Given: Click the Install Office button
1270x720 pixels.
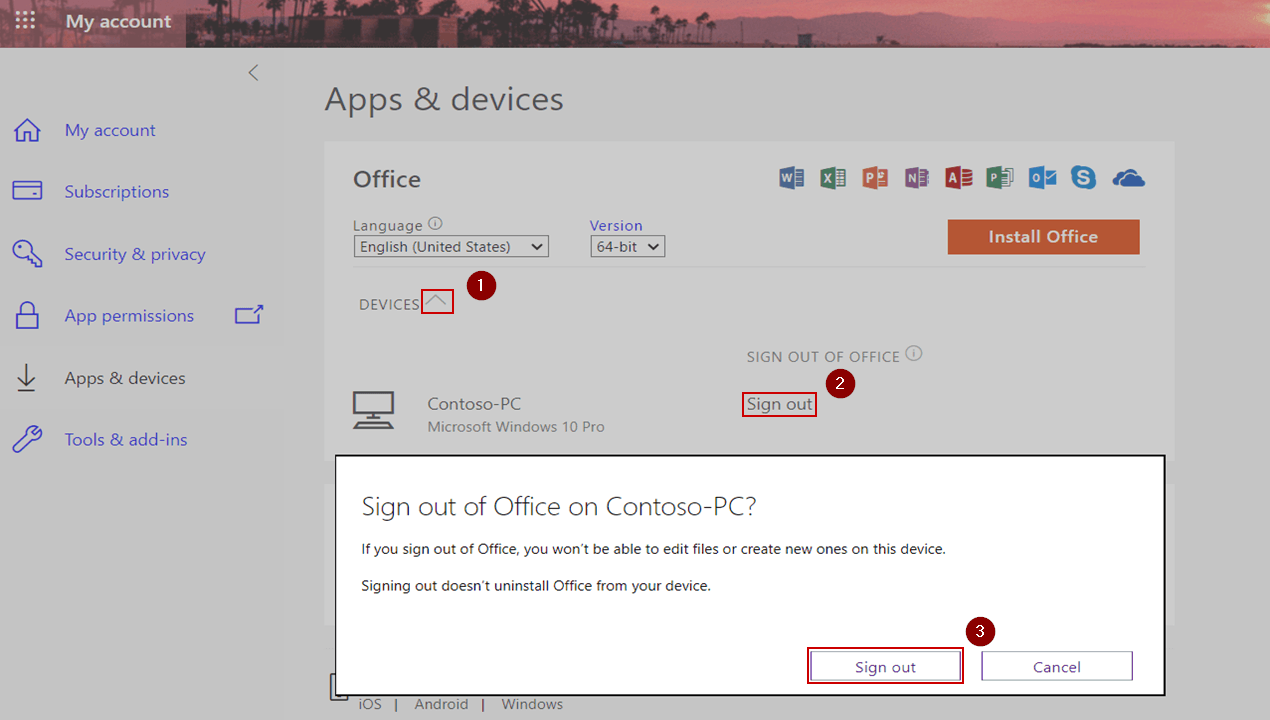Looking at the screenshot, I should 1043,237.
